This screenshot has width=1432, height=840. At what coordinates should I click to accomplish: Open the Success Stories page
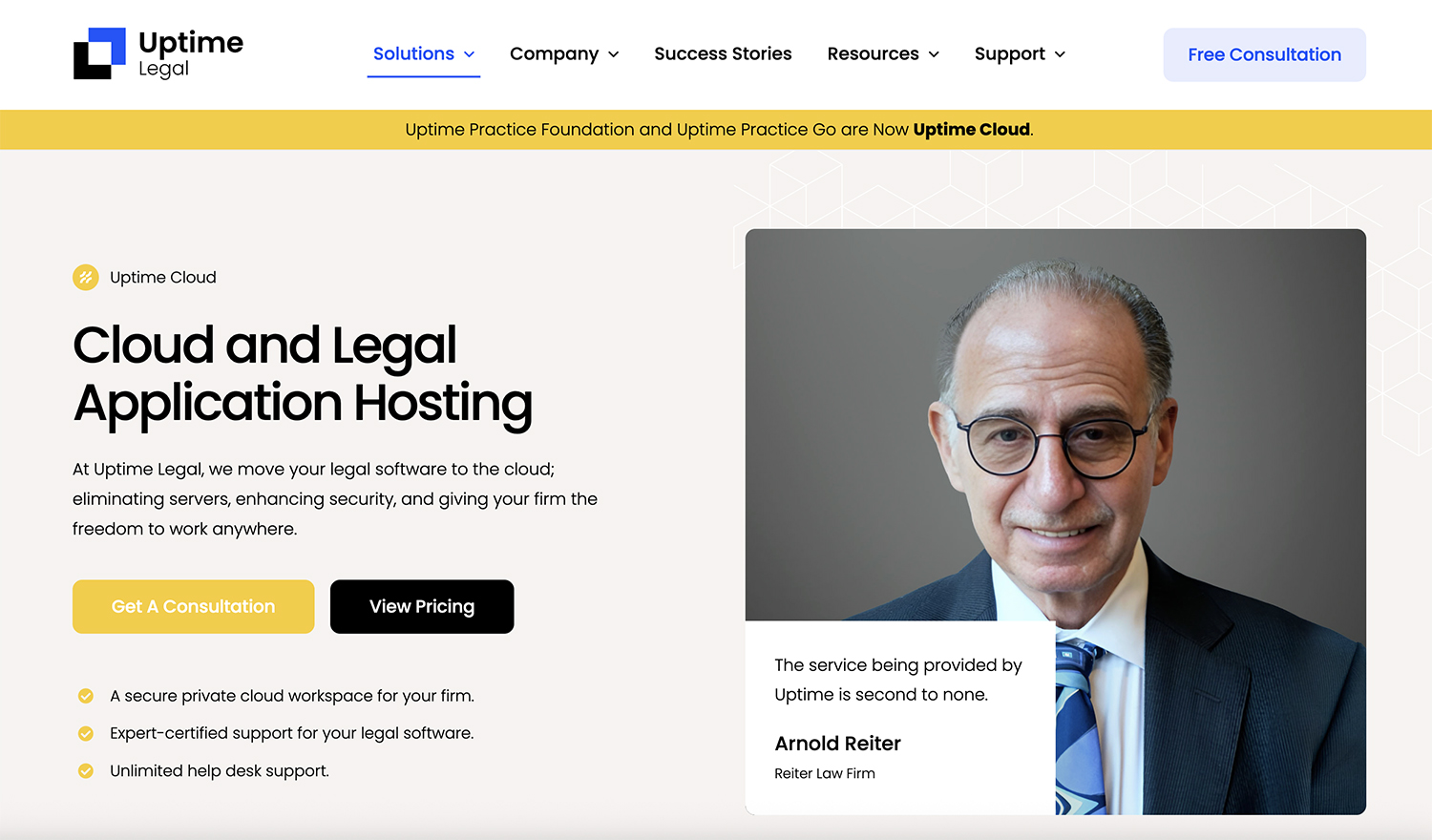[x=723, y=53]
